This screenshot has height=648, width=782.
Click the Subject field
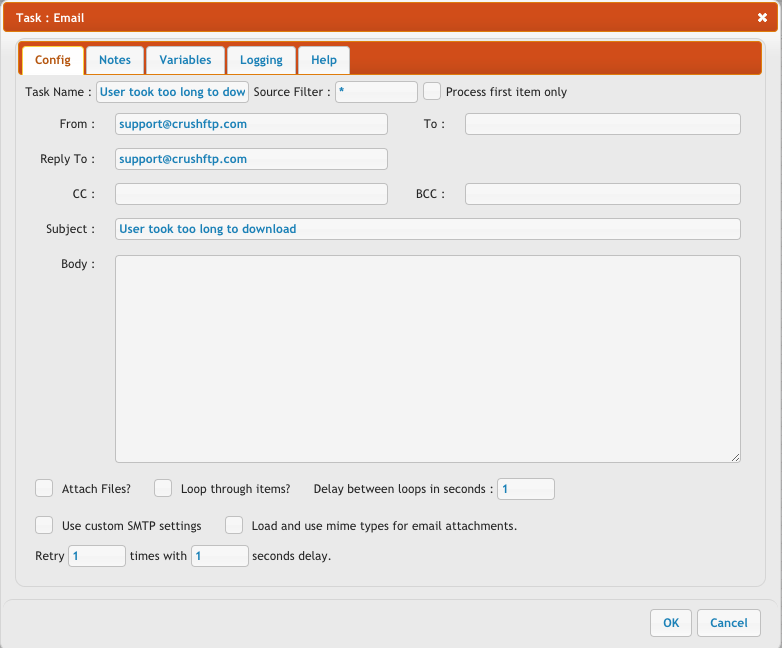[428, 228]
